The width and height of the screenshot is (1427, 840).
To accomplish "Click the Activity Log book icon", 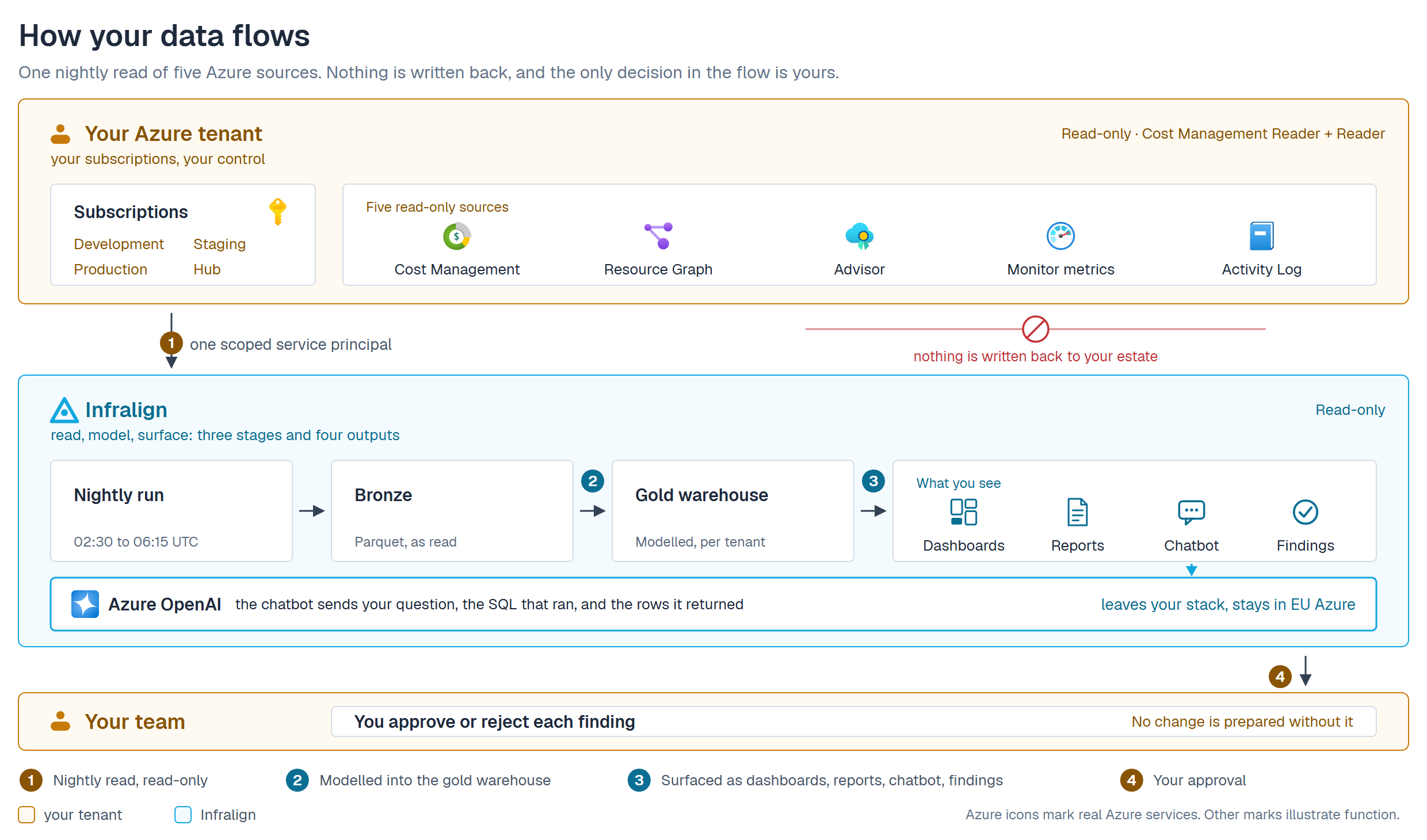I will click(1261, 236).
